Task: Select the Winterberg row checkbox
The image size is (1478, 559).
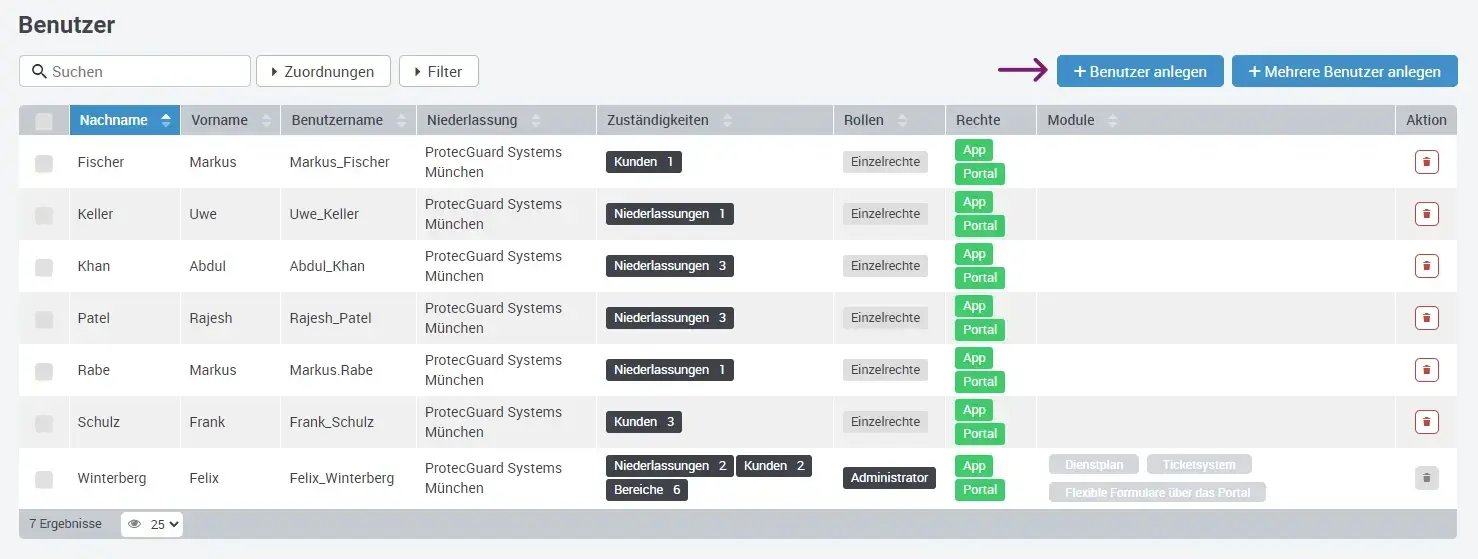Action: pos(44,479)
